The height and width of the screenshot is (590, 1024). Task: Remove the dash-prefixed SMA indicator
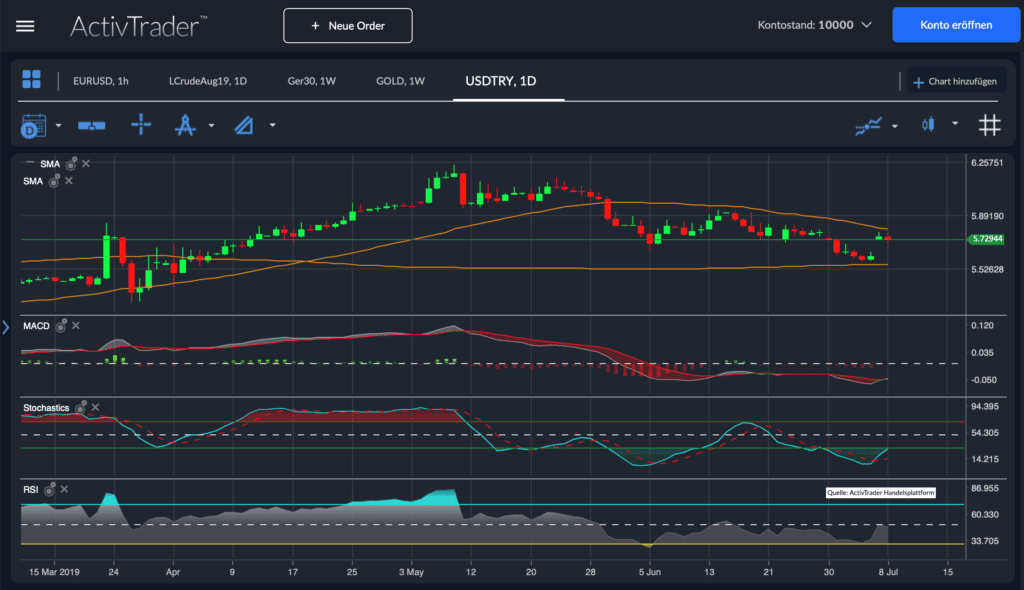pos(86,163)
